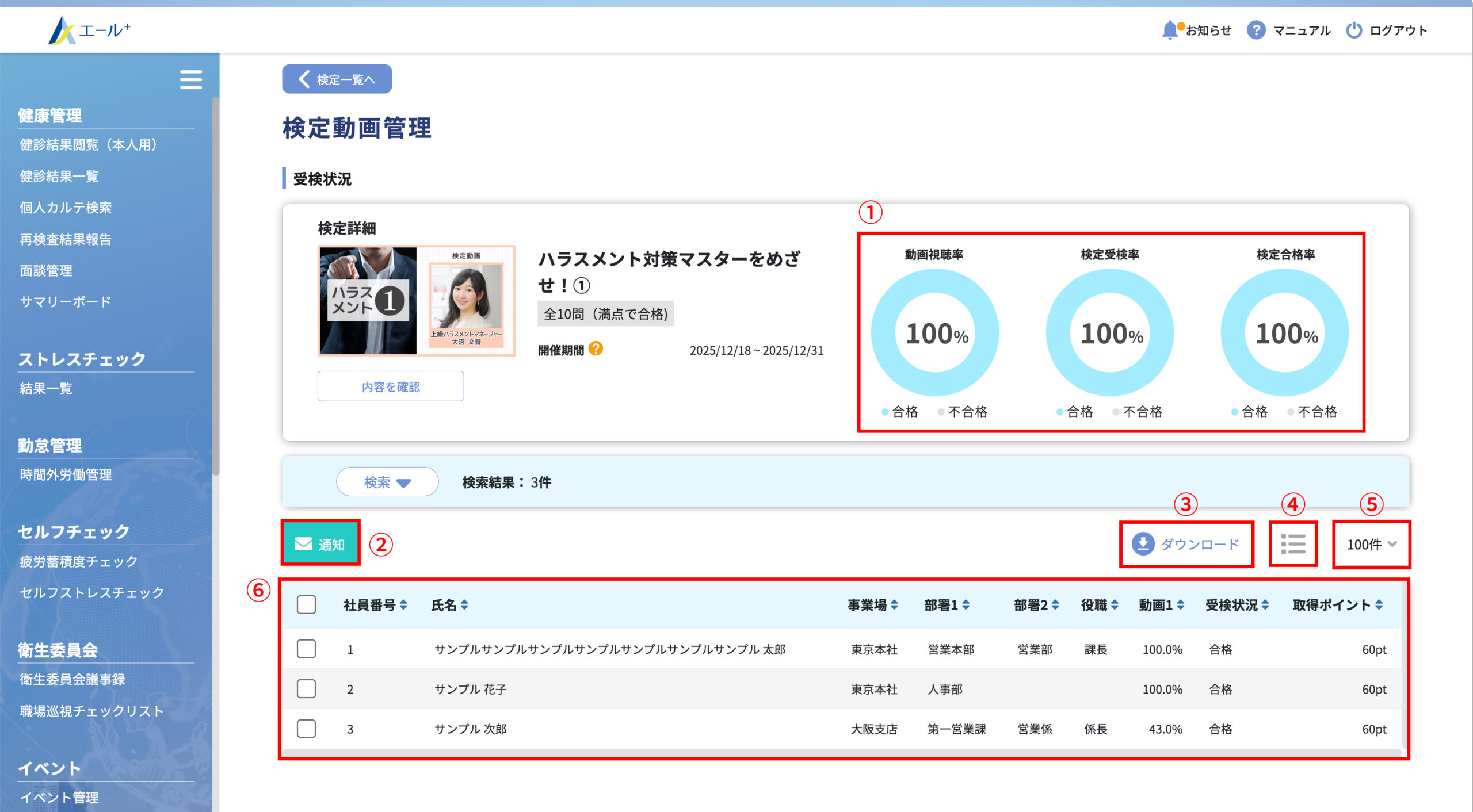Image resolution: width=1473 pixels, height=812 pixels.
Task: Click the logout power icon
Action: point(1353,30)
